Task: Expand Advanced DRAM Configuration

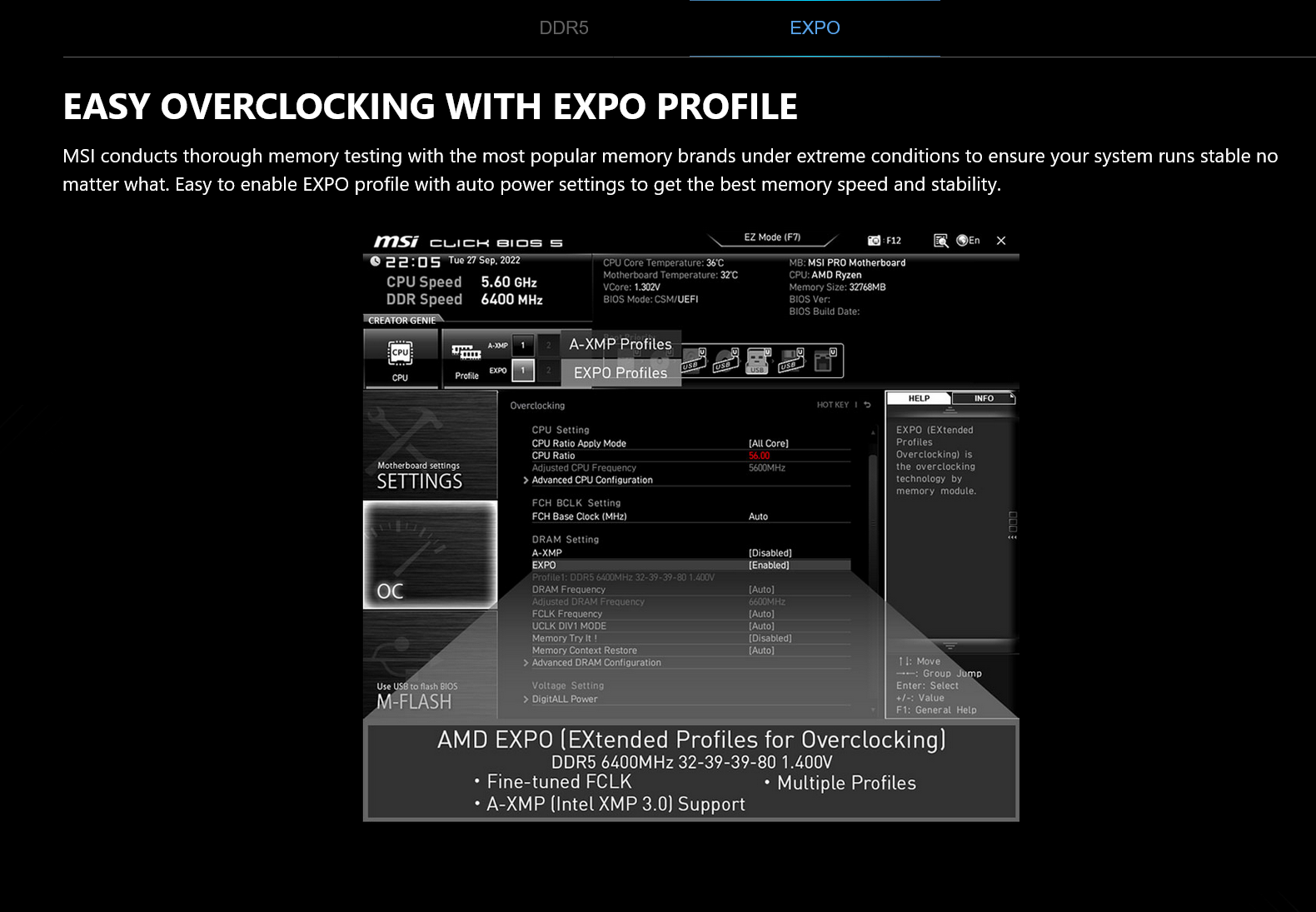Action: (596, 663)
